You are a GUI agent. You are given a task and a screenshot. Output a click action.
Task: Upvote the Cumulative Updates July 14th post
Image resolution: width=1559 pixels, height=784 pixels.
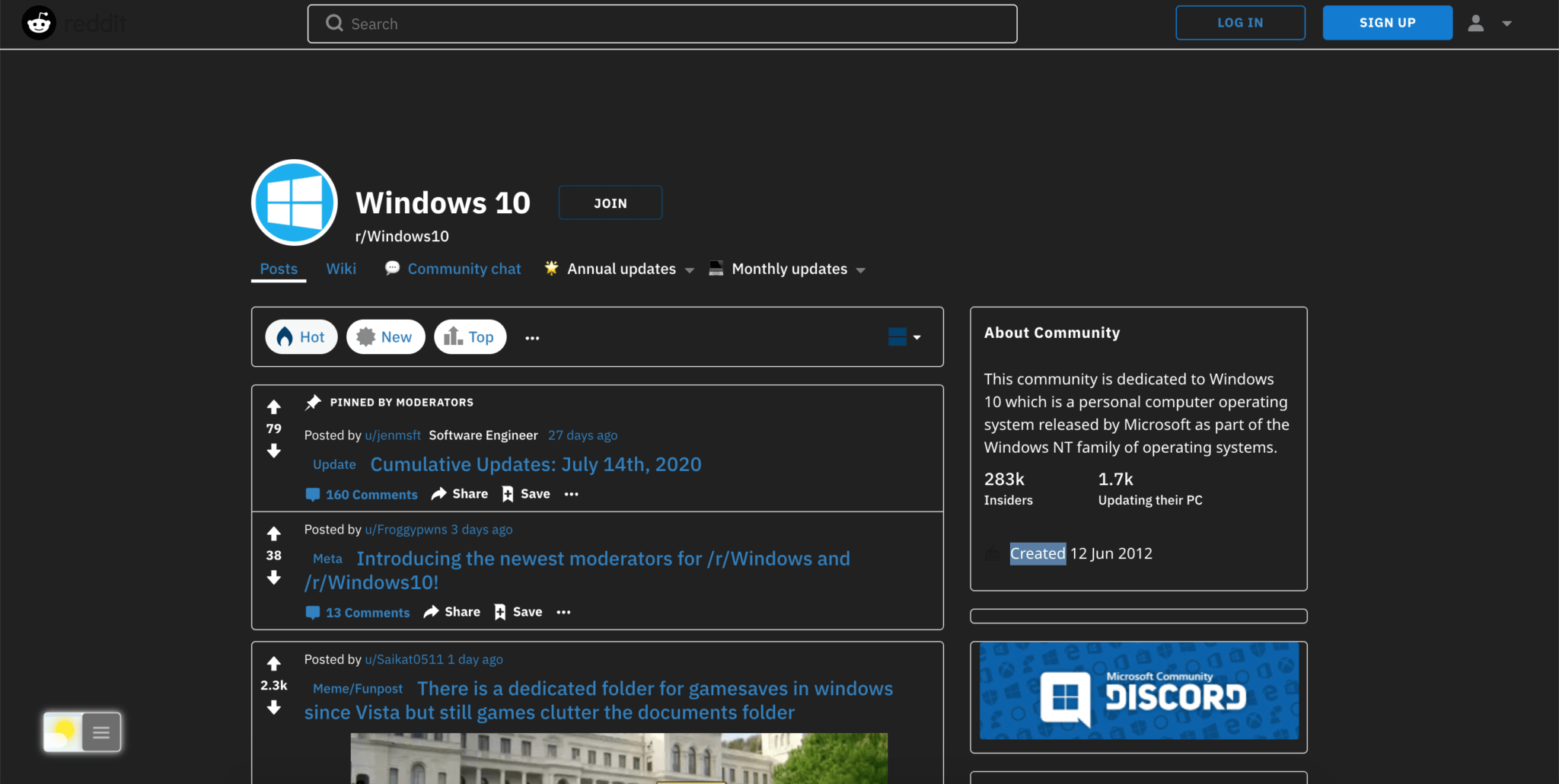(x=274, y=407)
